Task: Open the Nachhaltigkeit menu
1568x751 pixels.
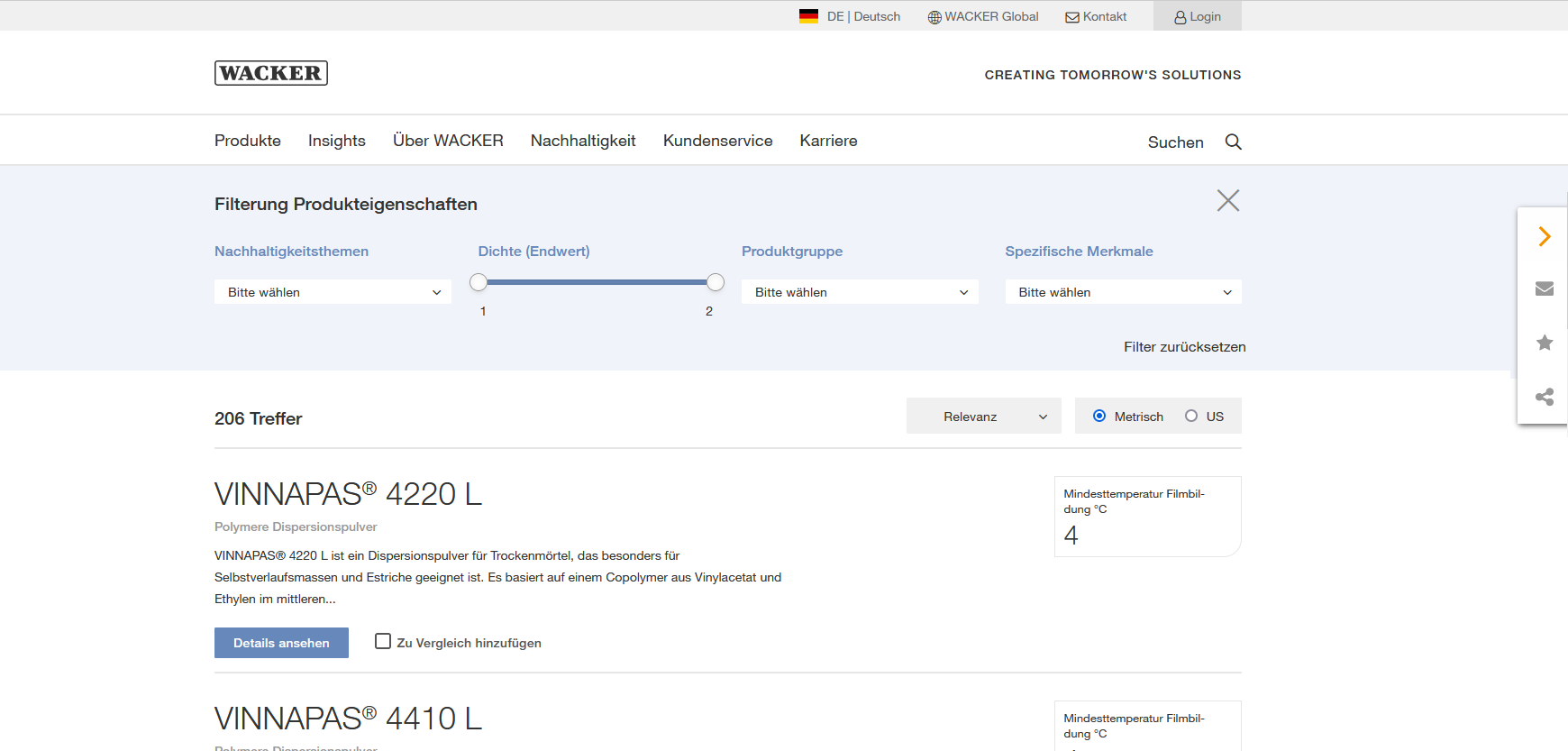Action: pyautogui.click(x=583, y=141)
